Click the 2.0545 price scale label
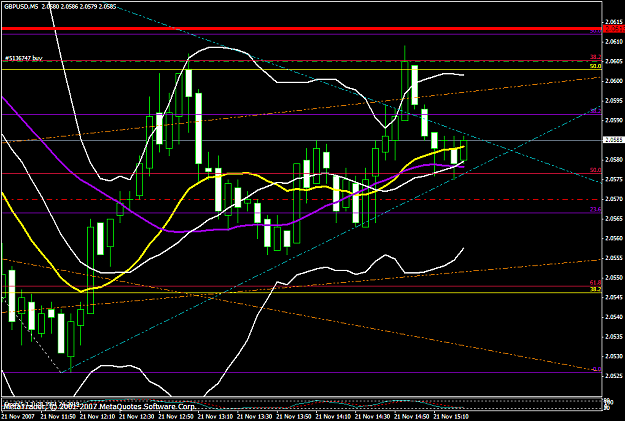Image resolution: width=625 pixels, height=421 pixels. pyautogui.click(x=613, y=297)
